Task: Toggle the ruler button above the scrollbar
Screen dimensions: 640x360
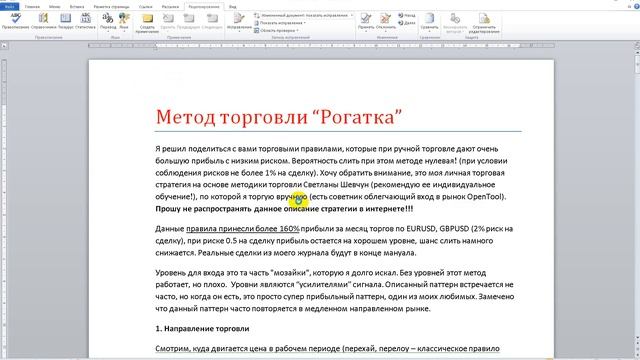Action: pyautogui.click(x=637, y=46)
